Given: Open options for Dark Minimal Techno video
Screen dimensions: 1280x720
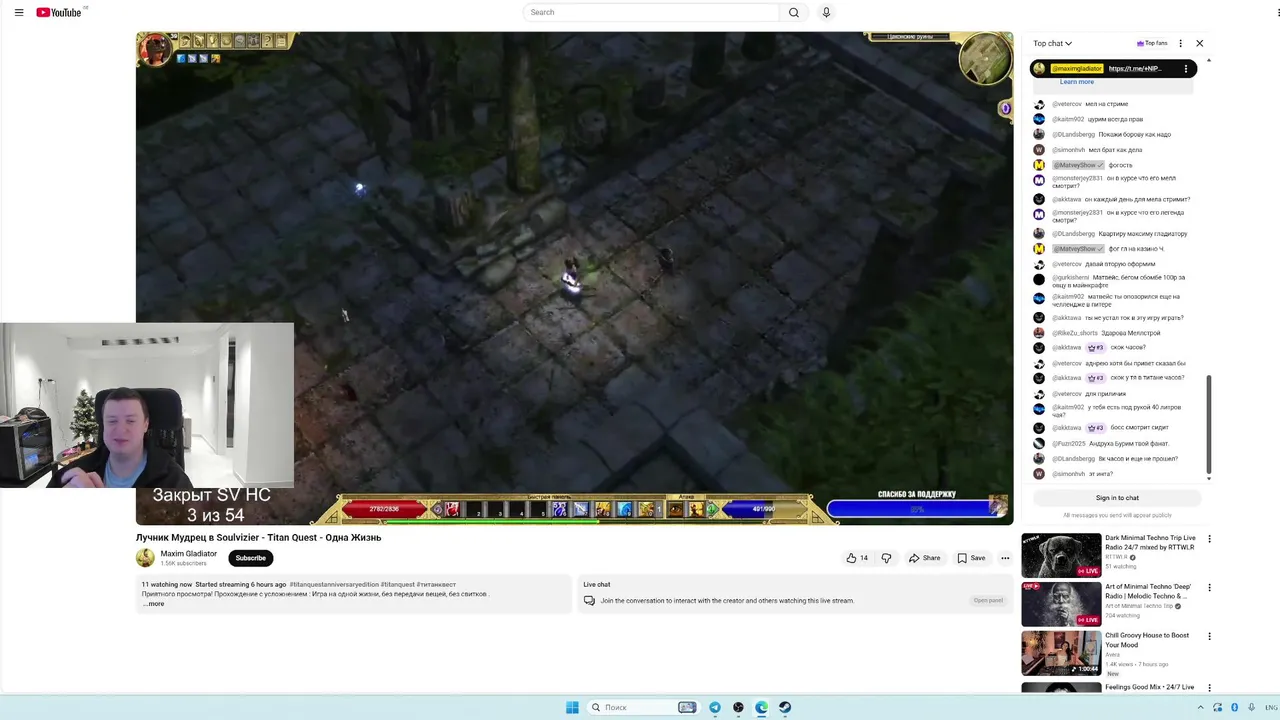Looking at the screenshot, I should (1209, 539).
